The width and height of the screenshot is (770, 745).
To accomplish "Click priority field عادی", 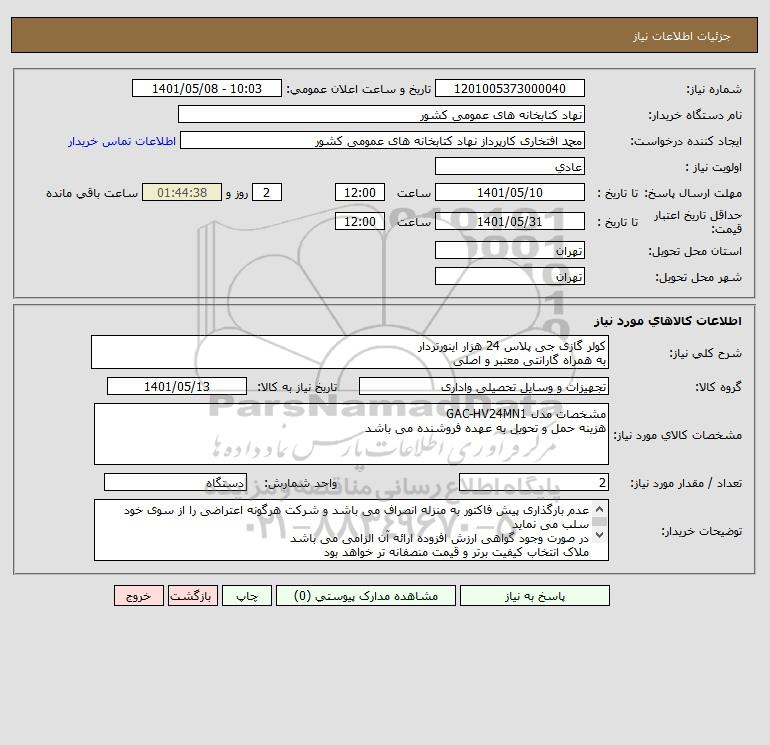I will click(x=510, y=166).
